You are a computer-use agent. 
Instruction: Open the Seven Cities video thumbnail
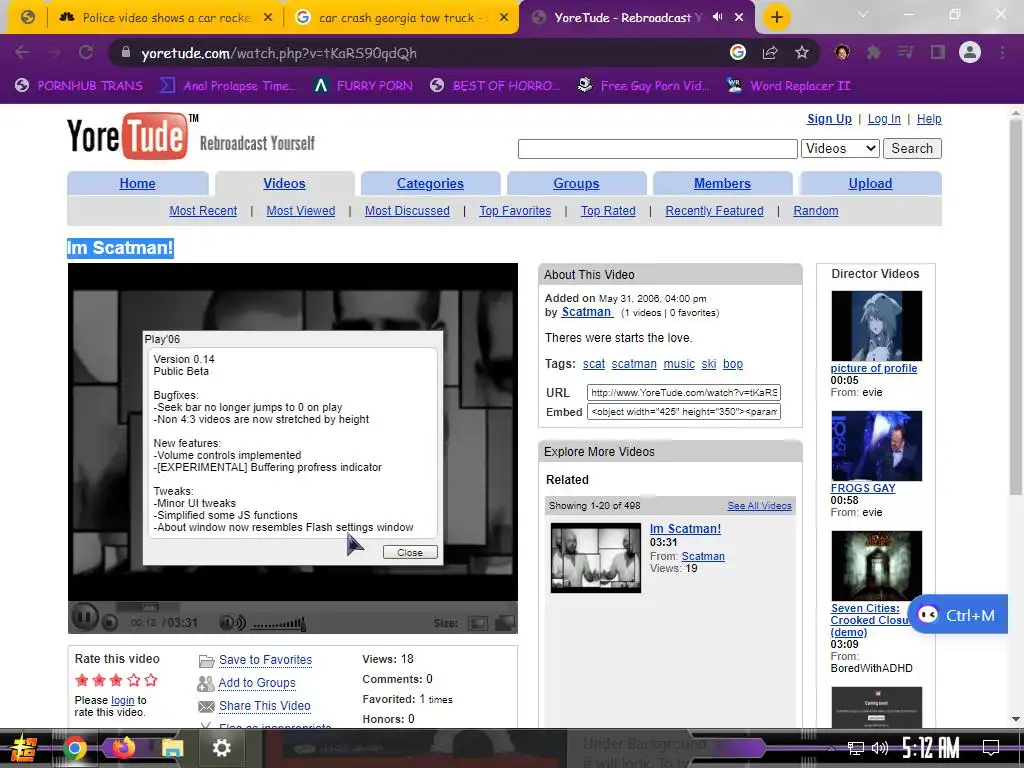(876, 566)
